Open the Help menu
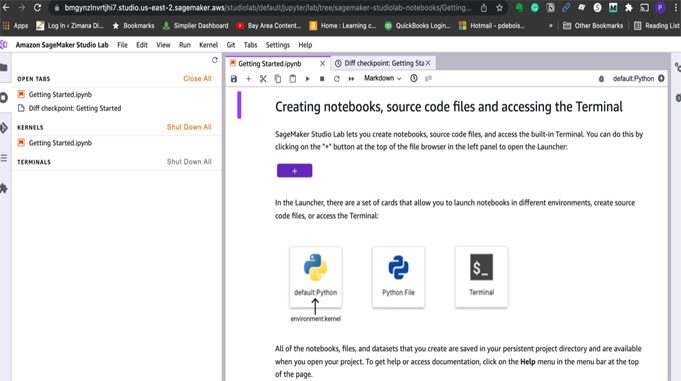Viewport: 681px width, 381px height. coord(305,45)
